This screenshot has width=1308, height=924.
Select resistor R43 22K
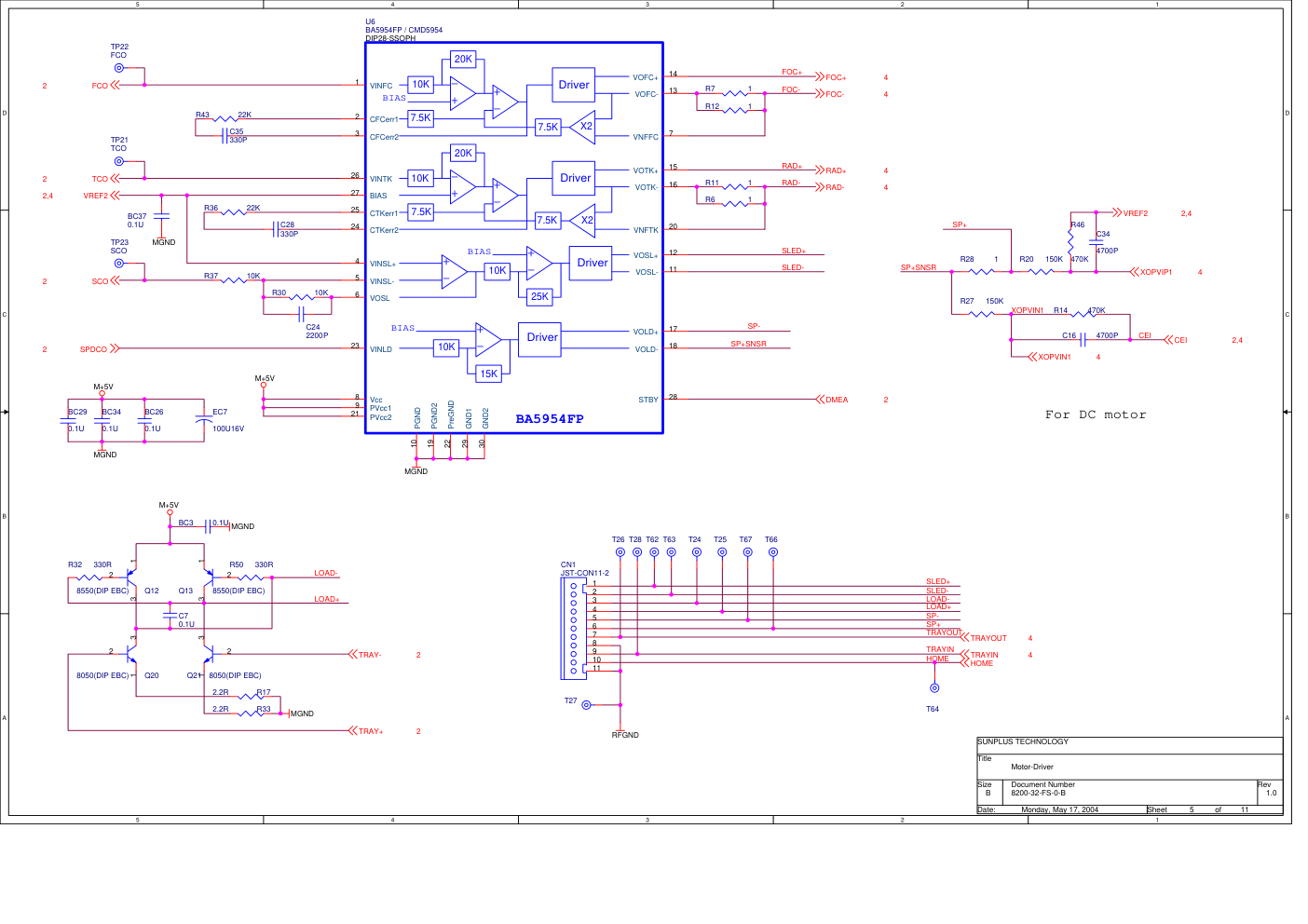[x=224, y=116]
